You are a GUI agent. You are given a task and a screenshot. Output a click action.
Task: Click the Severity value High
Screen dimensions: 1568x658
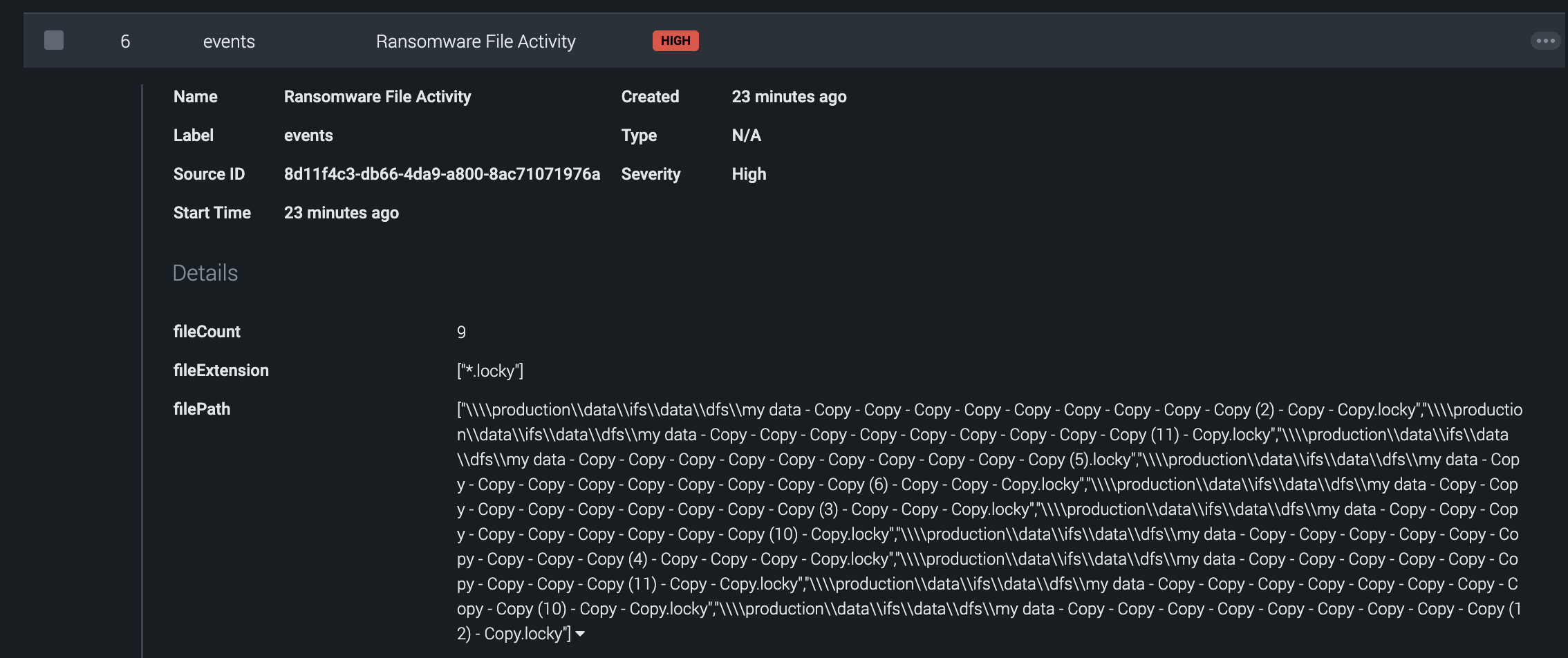pos(749,174)
